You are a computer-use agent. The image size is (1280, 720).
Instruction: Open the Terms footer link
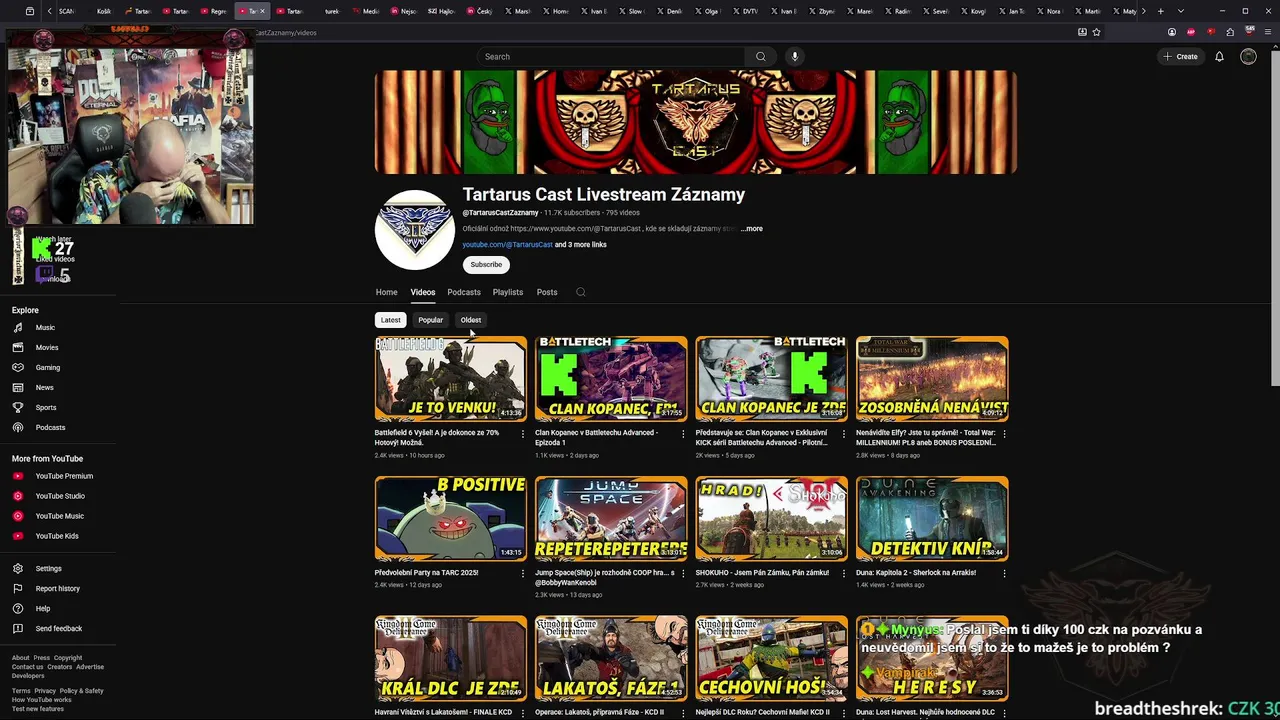[21, 691]
